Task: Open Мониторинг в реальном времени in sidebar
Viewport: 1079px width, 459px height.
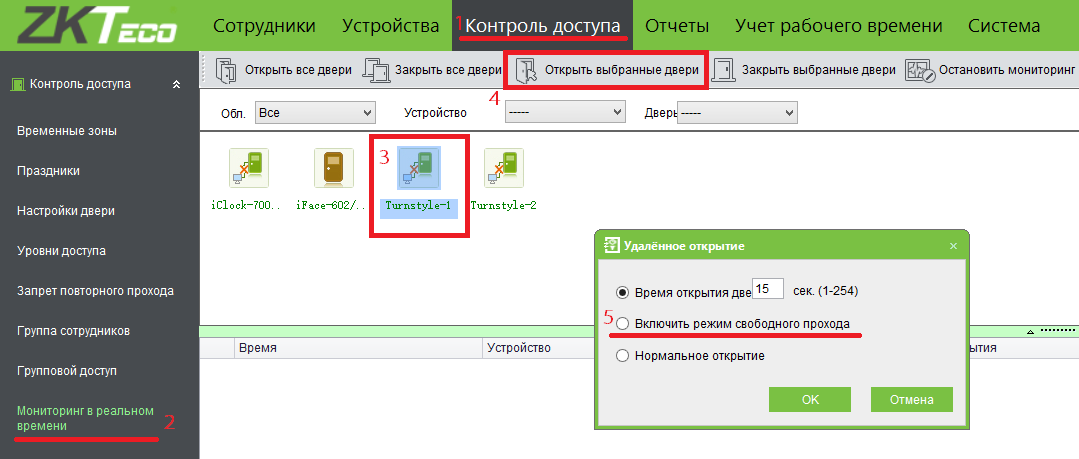Action: [x=85, y=418]
